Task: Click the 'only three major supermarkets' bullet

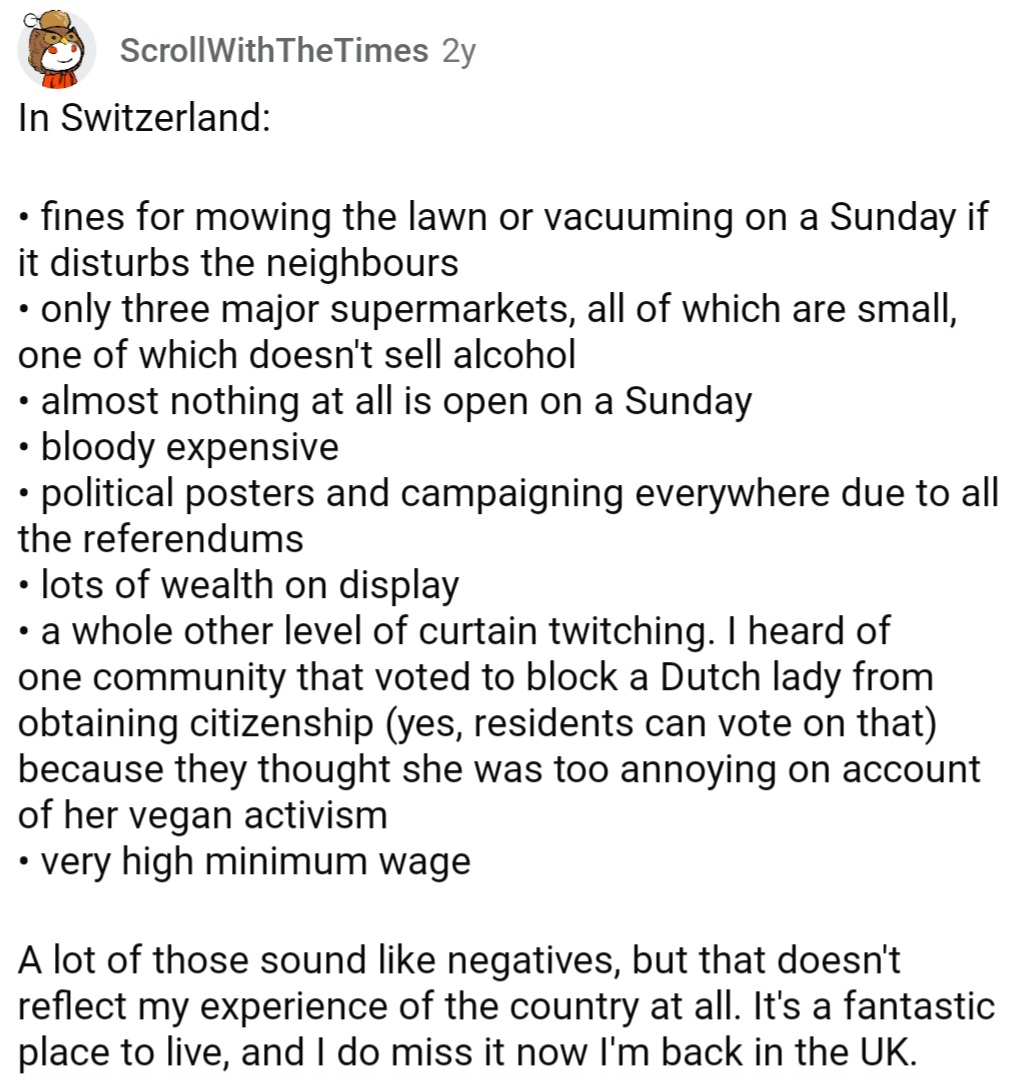Action: click(x=487, y=310)
